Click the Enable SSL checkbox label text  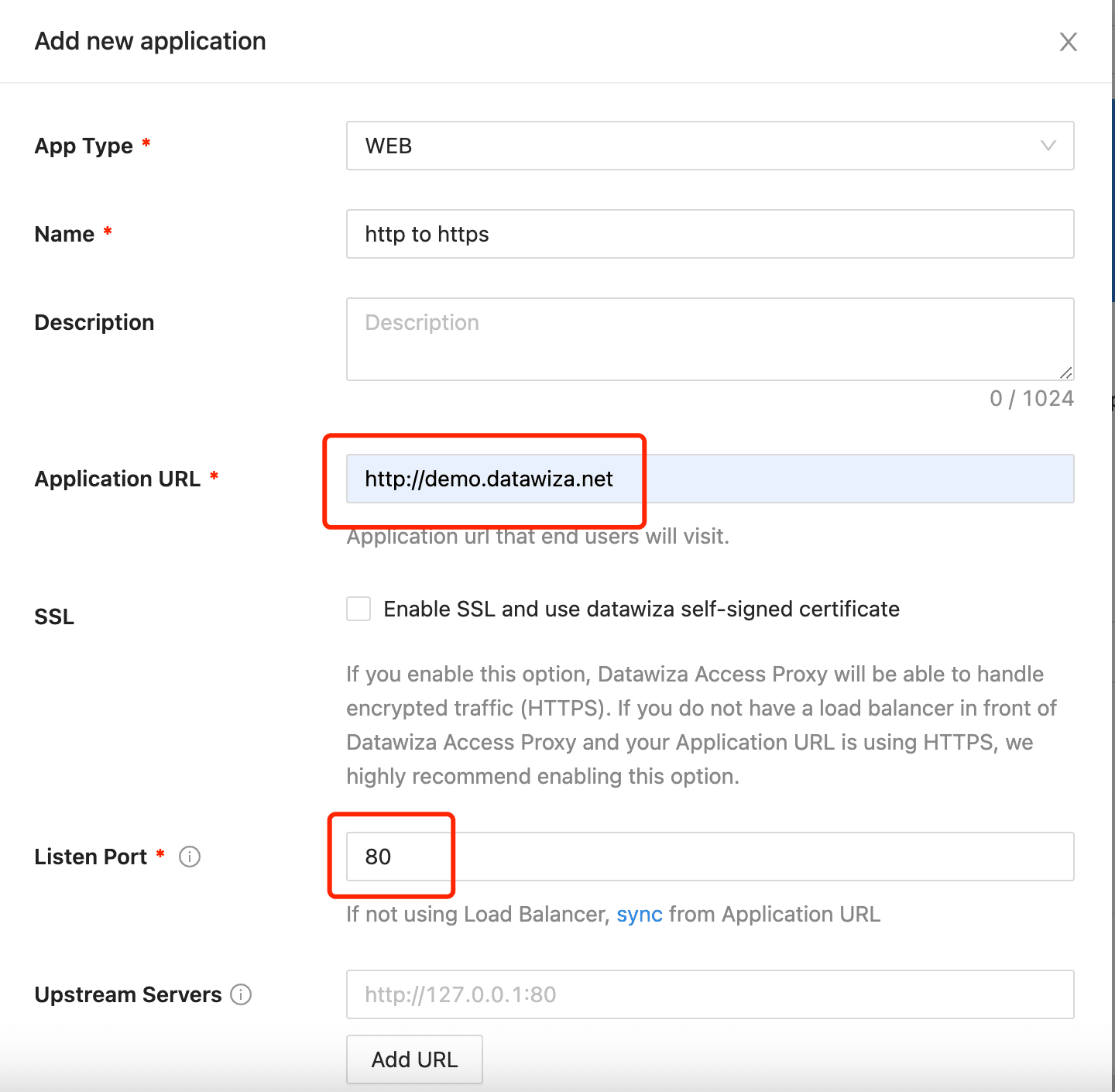(642, 609)
